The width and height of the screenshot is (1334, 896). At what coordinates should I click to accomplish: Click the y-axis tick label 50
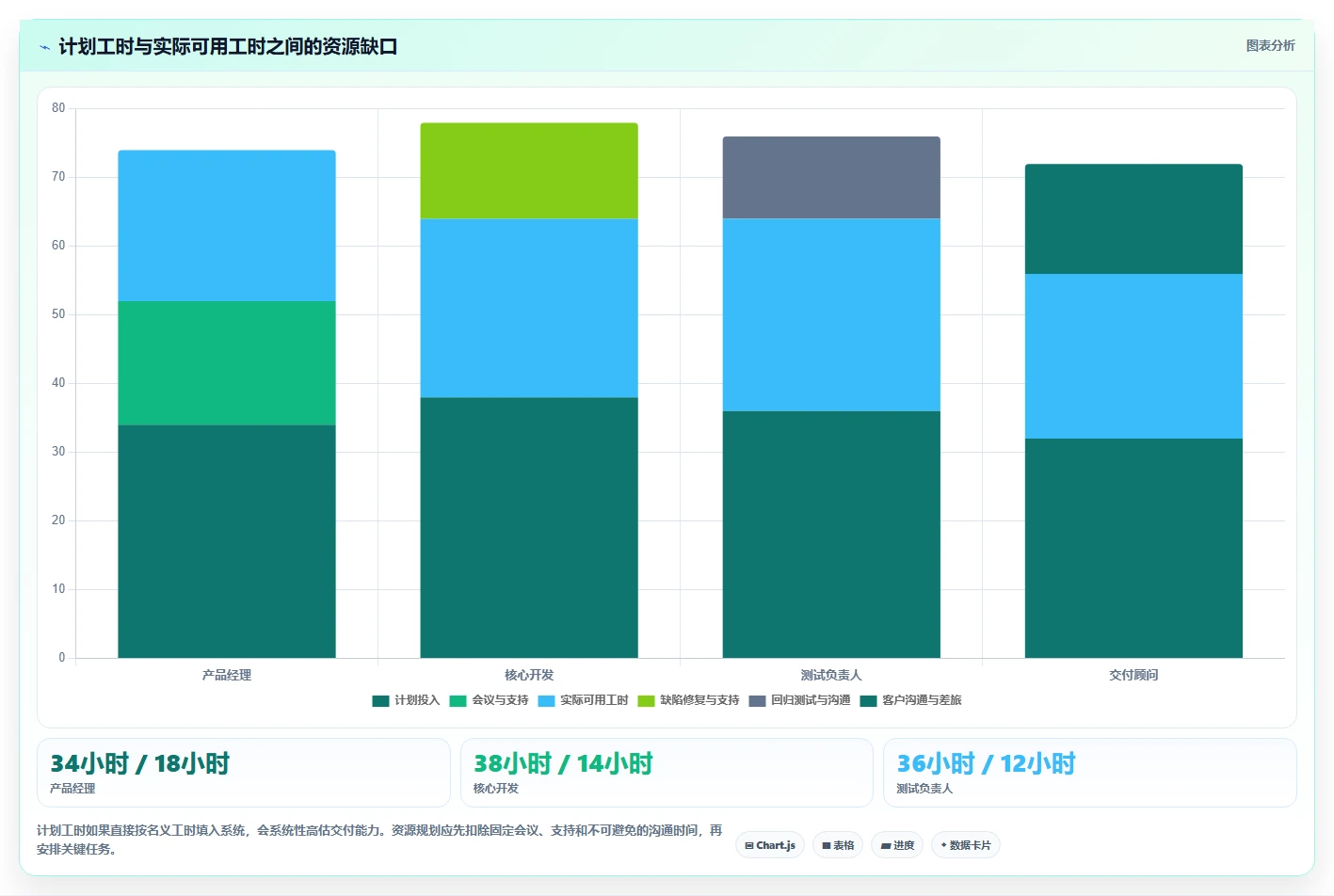click(x=58, y=314)
